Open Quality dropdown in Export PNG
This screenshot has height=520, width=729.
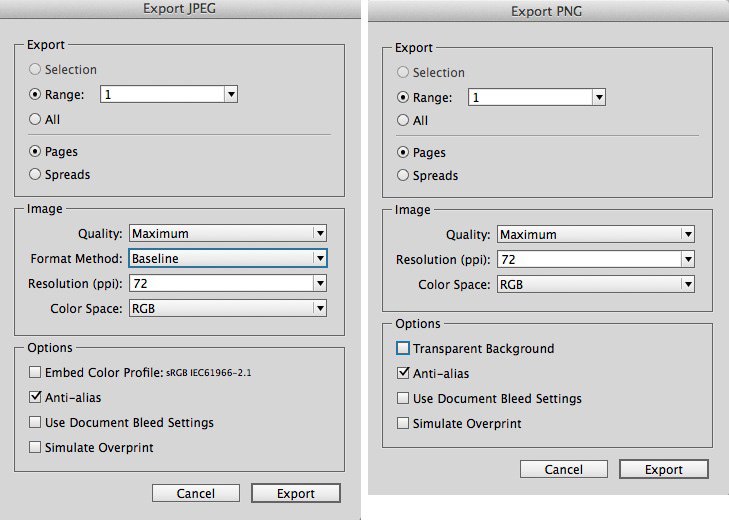[x=596, y=234]
